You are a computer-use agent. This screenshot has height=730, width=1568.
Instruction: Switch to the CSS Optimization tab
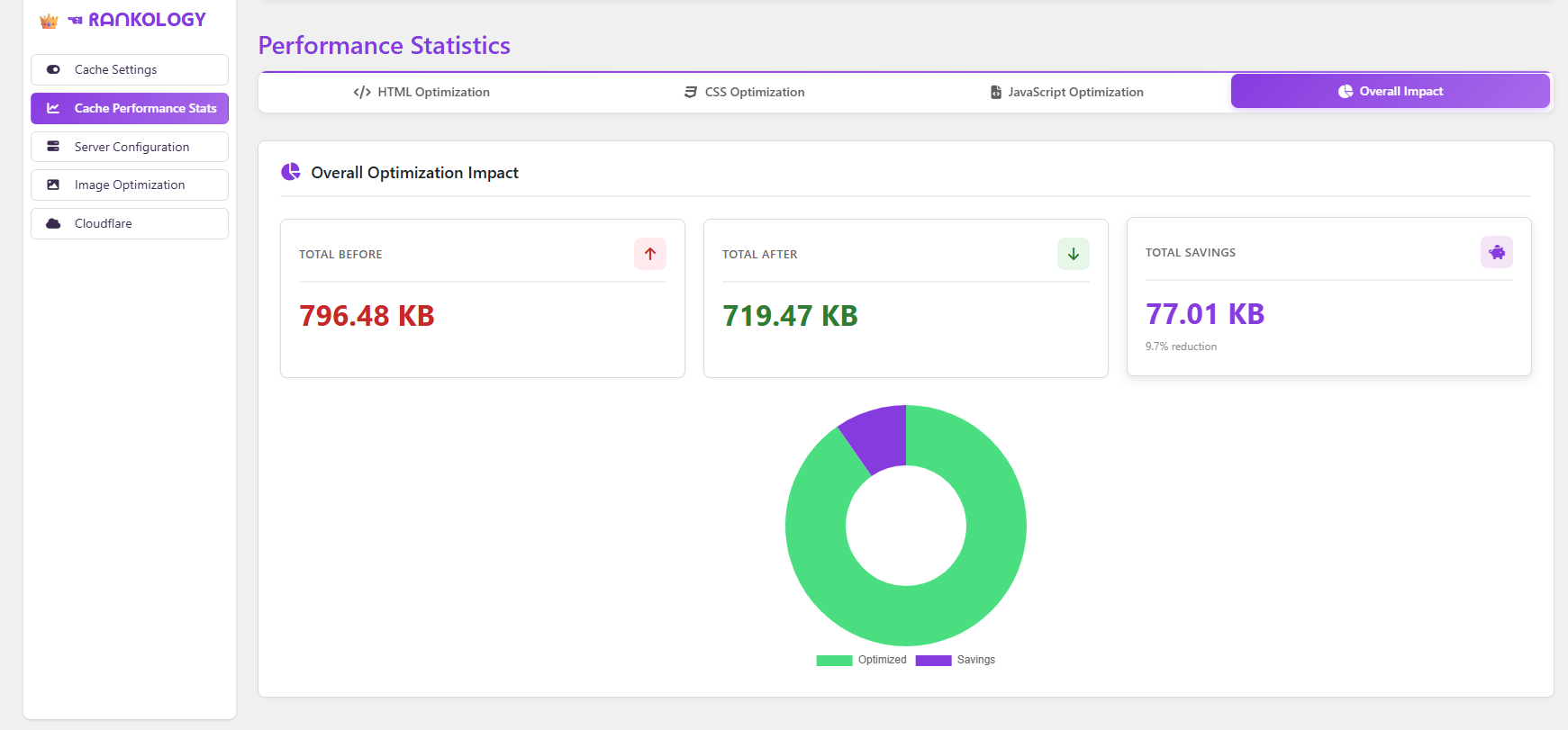click(x=744, y=92)
